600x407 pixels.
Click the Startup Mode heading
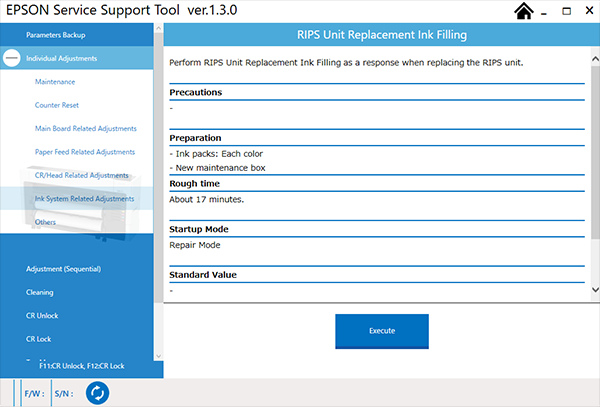coord(199,229)
